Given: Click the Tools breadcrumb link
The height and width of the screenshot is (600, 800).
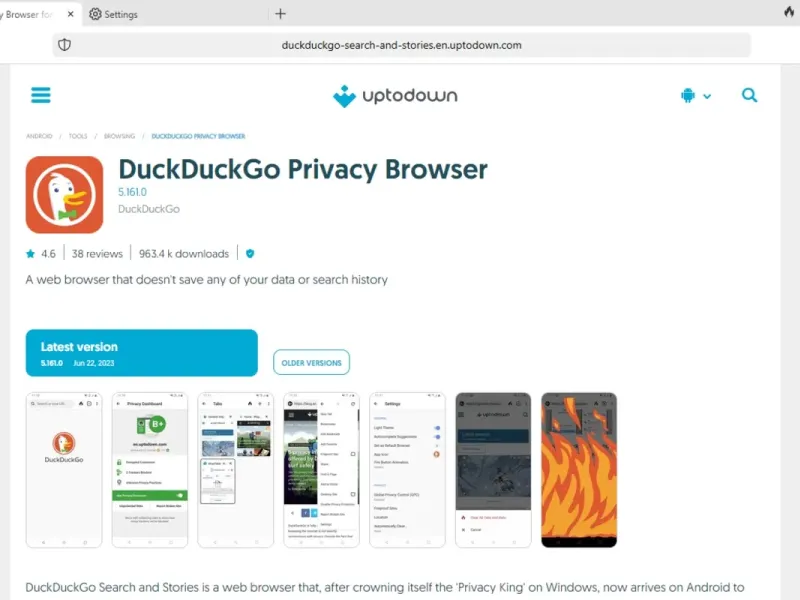Looking at the screenshot, I should click(x=78, y=136).
